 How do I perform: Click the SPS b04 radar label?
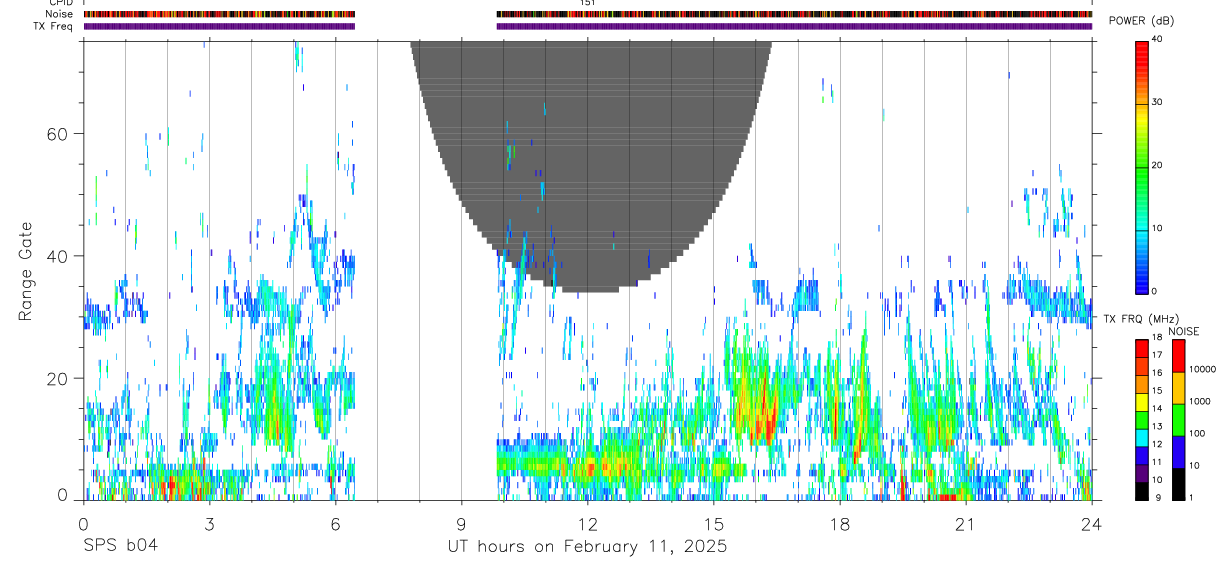(x=120, y=546)
